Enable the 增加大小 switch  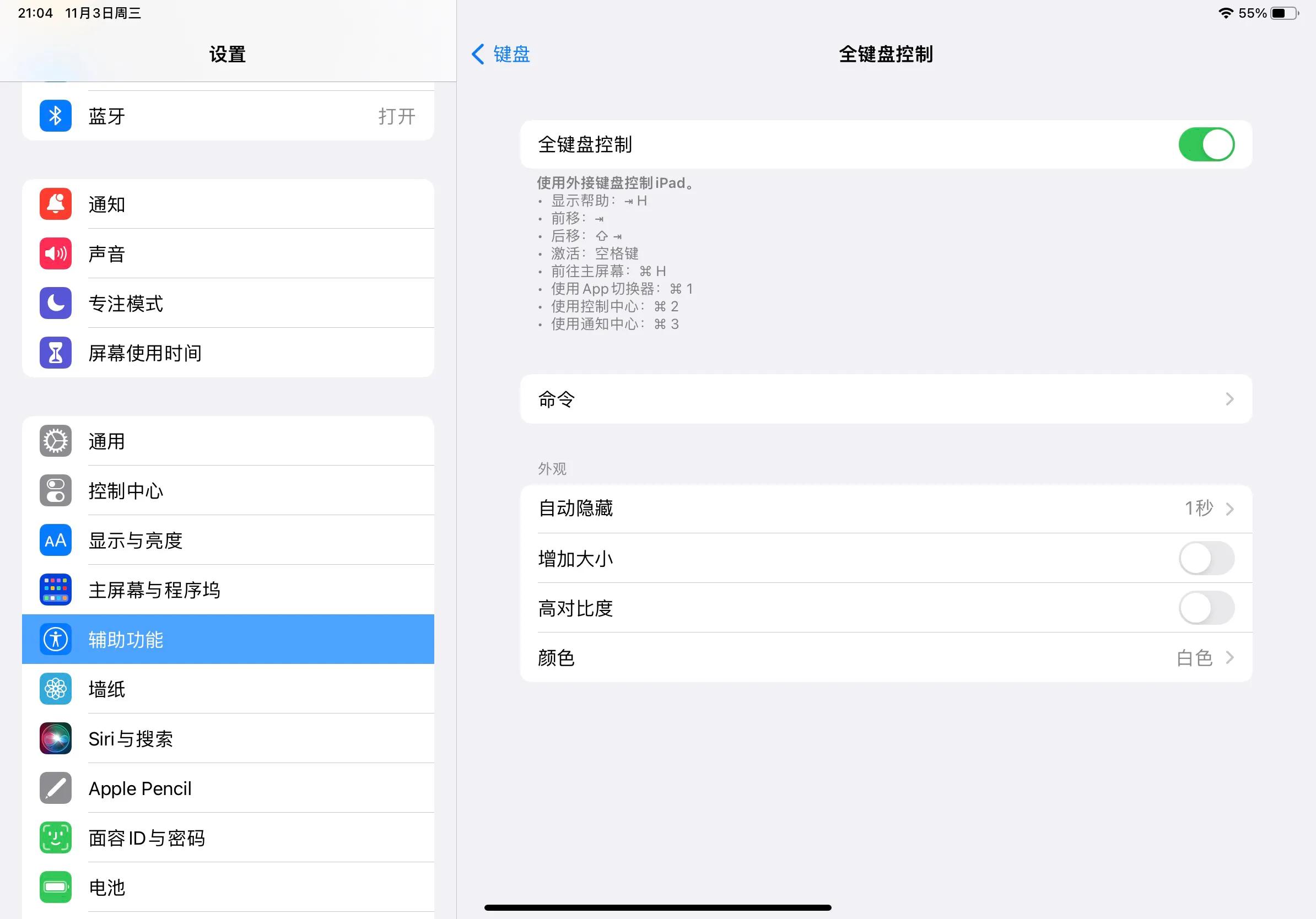pos(1206,559)
